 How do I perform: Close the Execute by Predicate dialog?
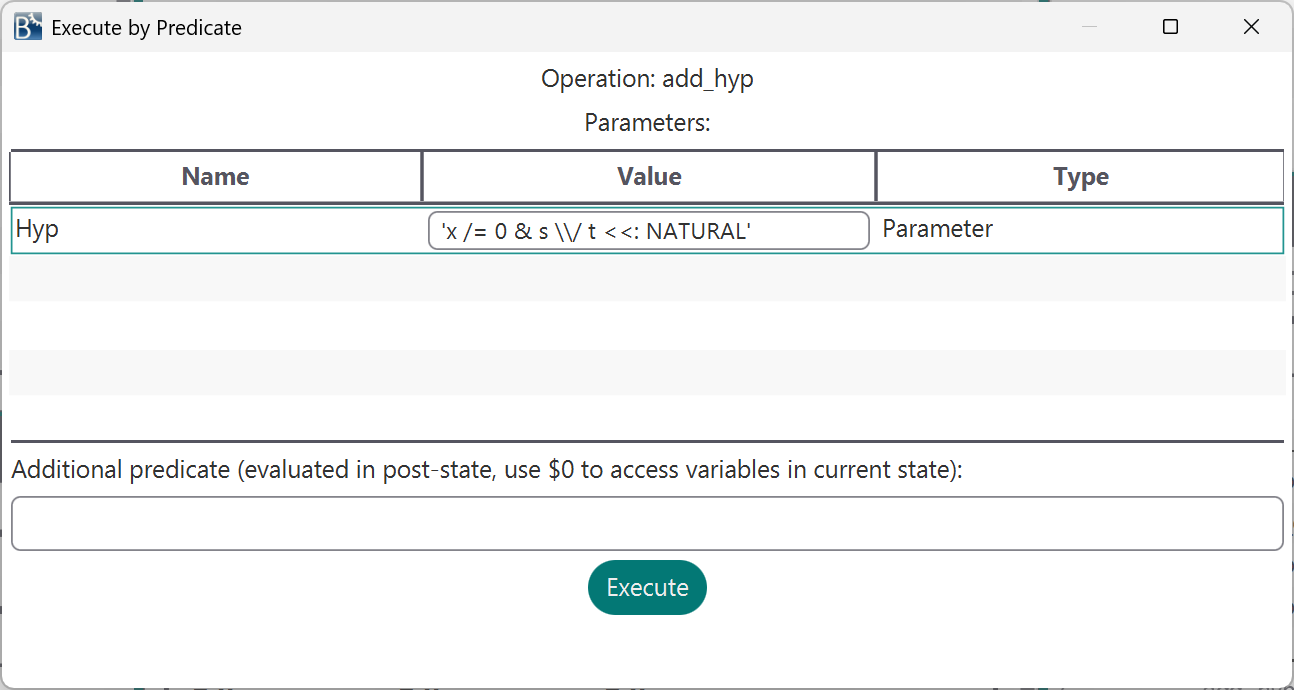click(x=1251, y=27)
